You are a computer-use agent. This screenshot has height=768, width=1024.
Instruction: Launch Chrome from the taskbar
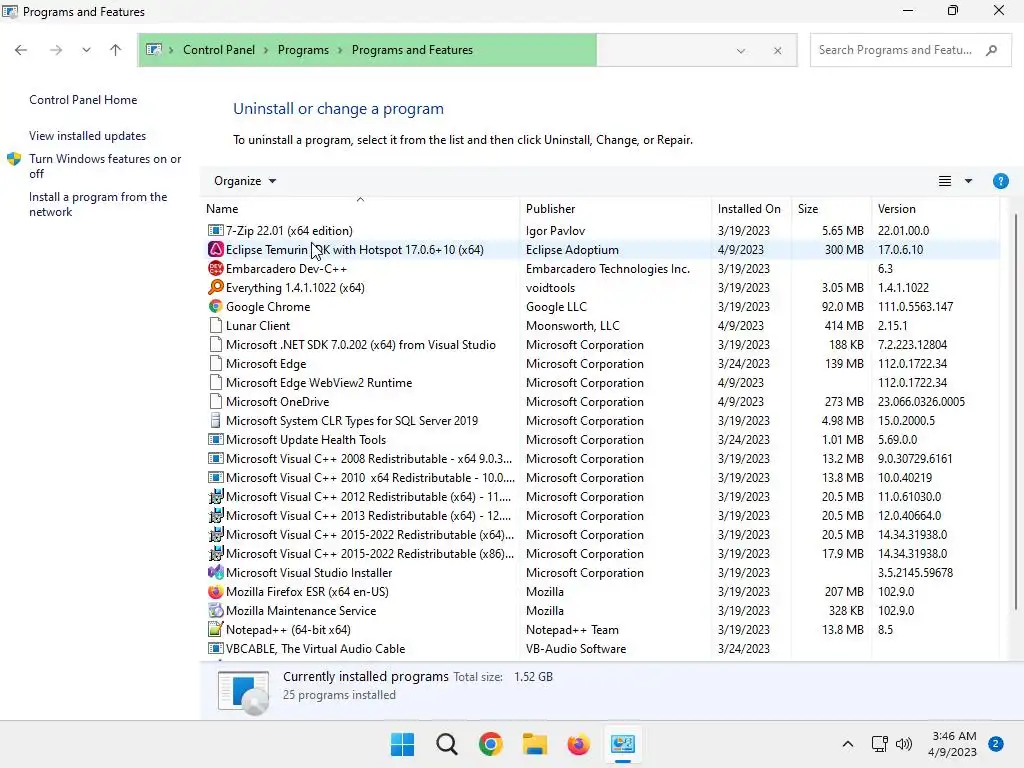490,744
